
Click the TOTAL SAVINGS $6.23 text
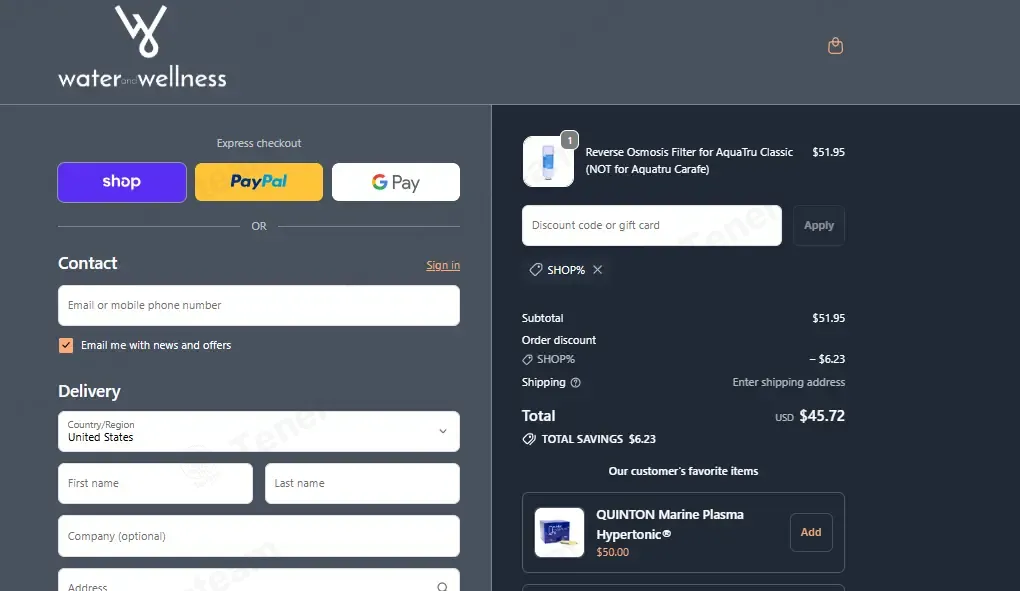598,439
